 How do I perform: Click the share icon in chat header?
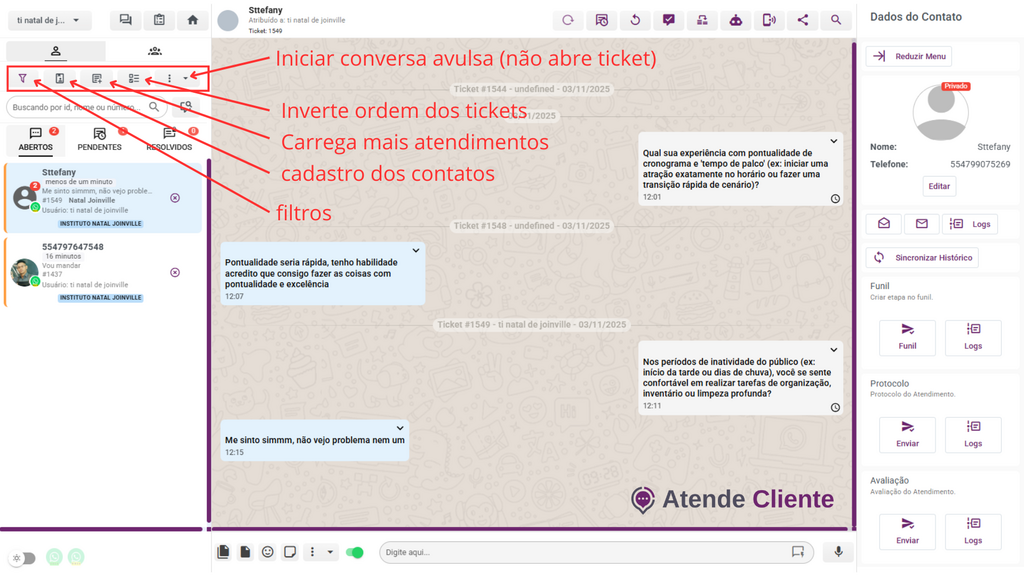[802, 20]
